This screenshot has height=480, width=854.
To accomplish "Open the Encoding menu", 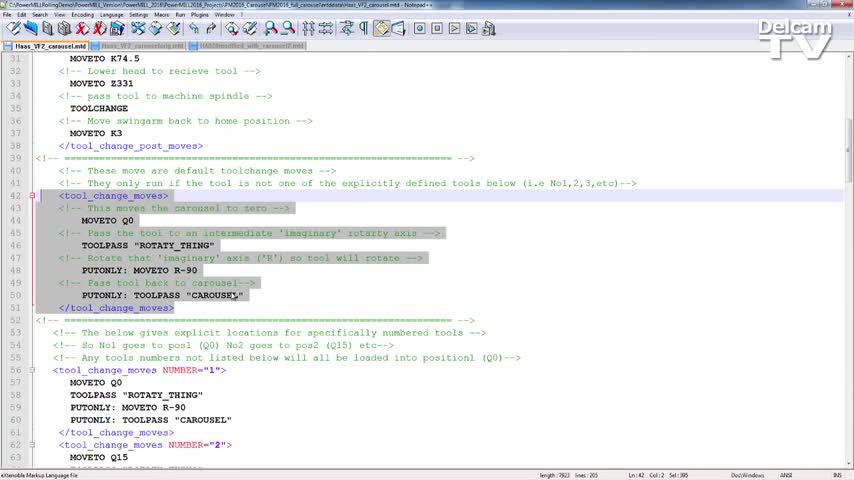I will 82,15.
